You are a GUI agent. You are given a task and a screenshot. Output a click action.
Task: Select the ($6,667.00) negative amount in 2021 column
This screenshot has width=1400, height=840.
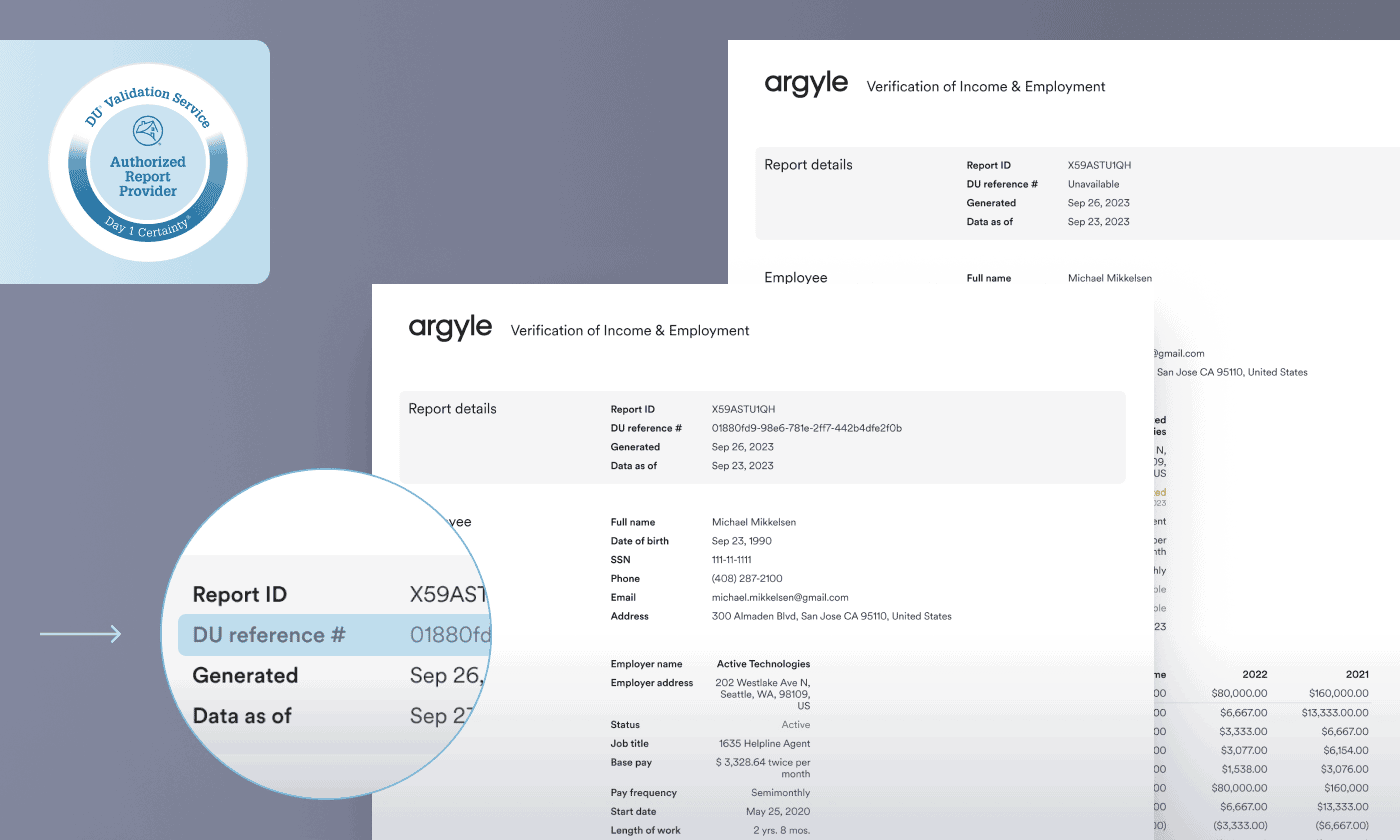coord(1342,827)
